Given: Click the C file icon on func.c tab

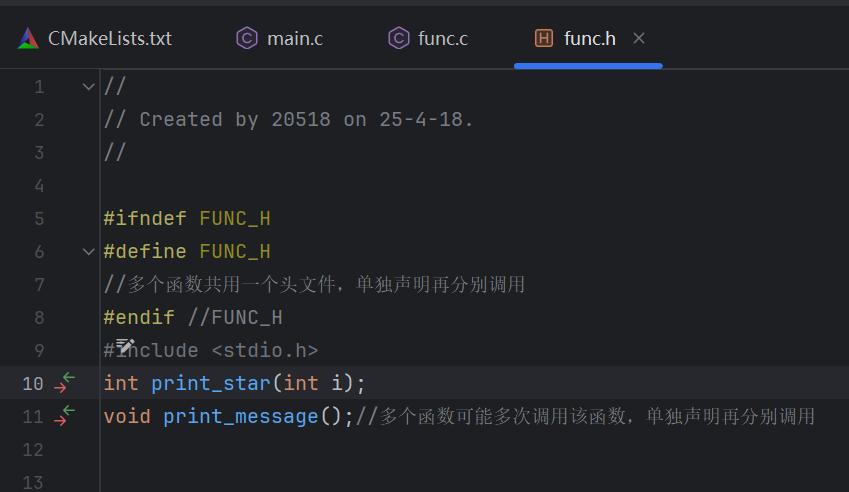Looking at the screenshot, I should pyautogui.click(x=399, y=38).
